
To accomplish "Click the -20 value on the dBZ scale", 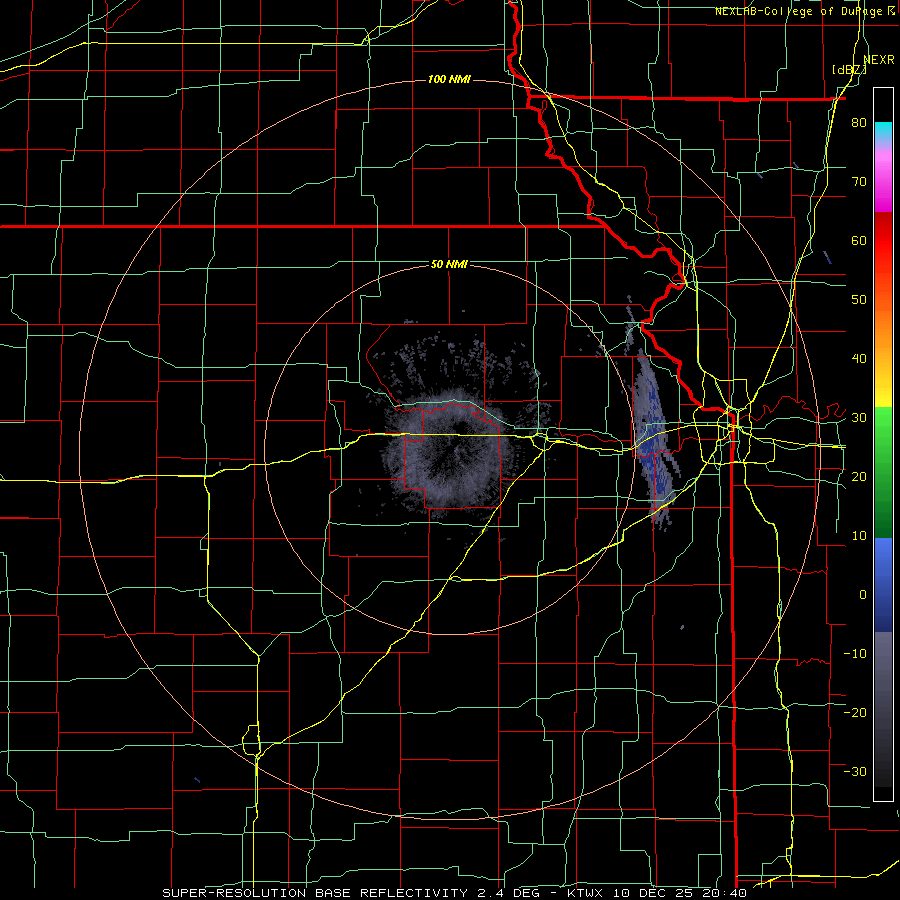I will [855, 713].
